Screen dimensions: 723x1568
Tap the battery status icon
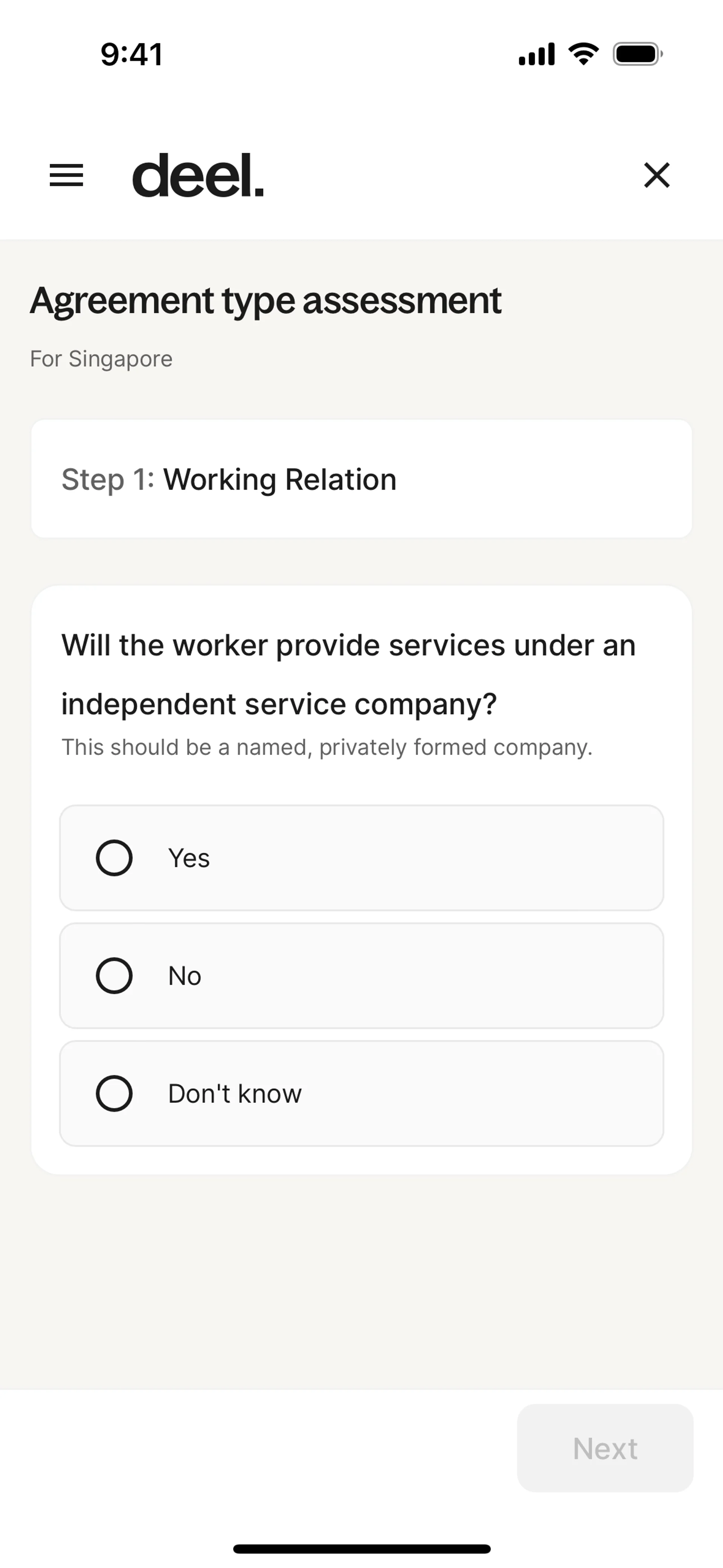637,54
